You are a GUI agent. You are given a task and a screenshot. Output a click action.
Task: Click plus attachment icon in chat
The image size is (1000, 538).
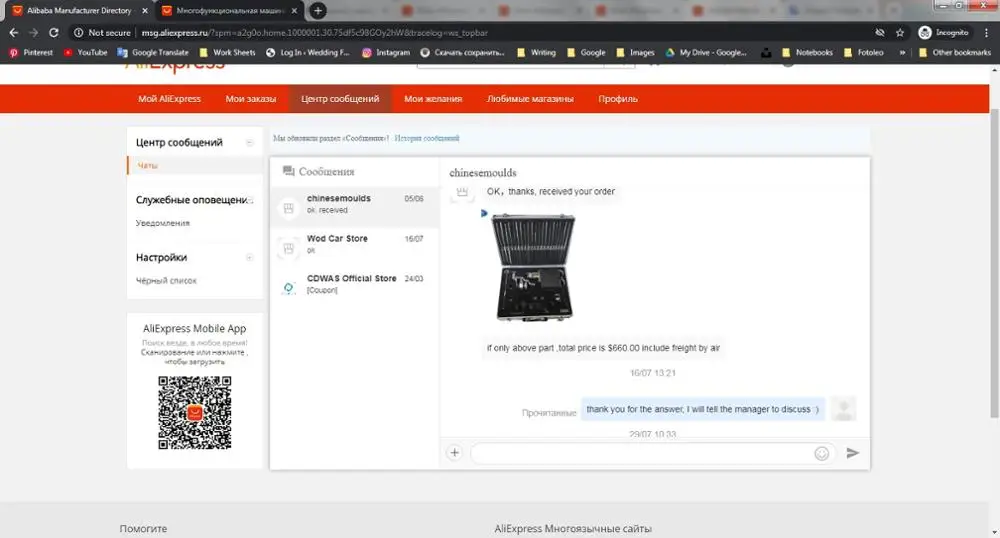(x=454, y=453)
